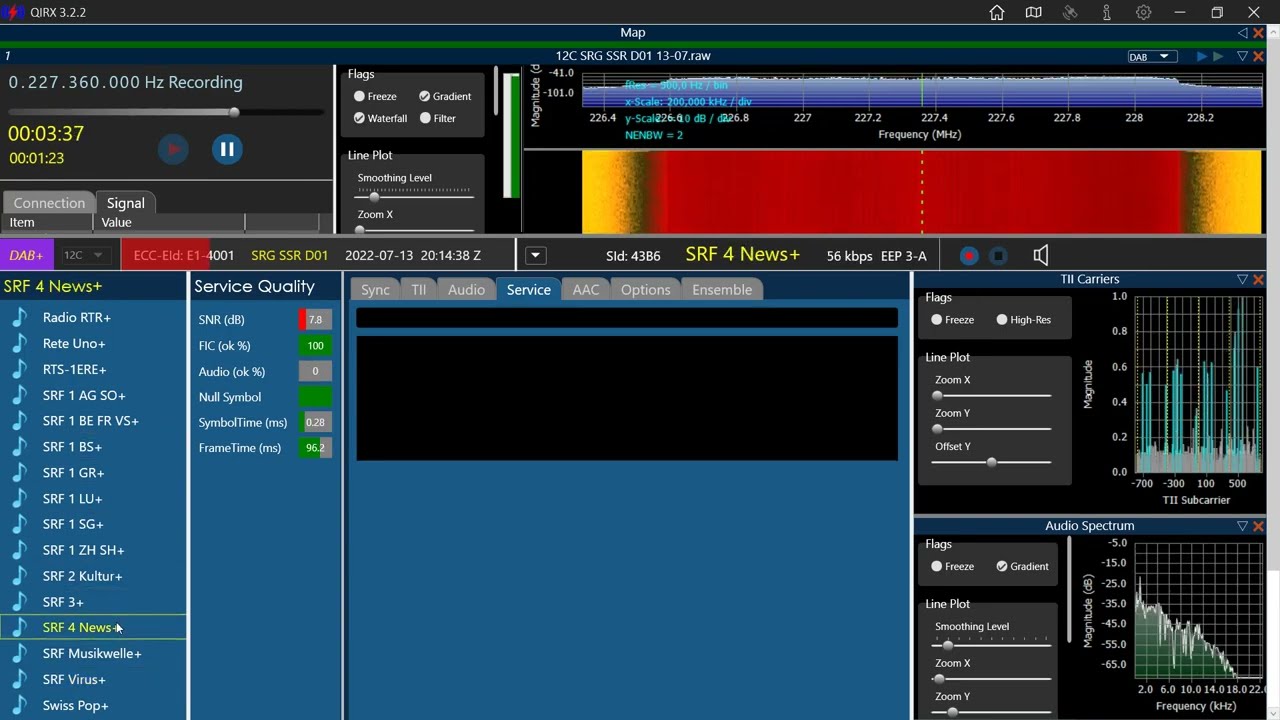This screenshot has width=1280, height=720.
Task: Close the Map panel
Action: (x=1258, y=33)
